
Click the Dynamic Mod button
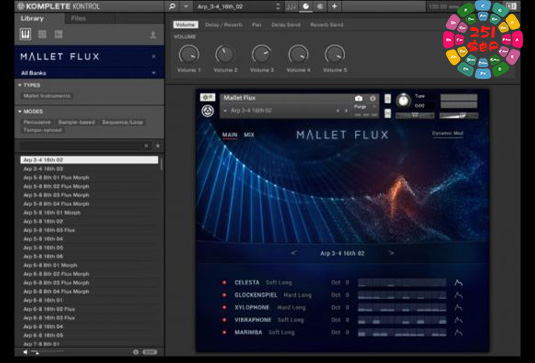coord(447,133)
